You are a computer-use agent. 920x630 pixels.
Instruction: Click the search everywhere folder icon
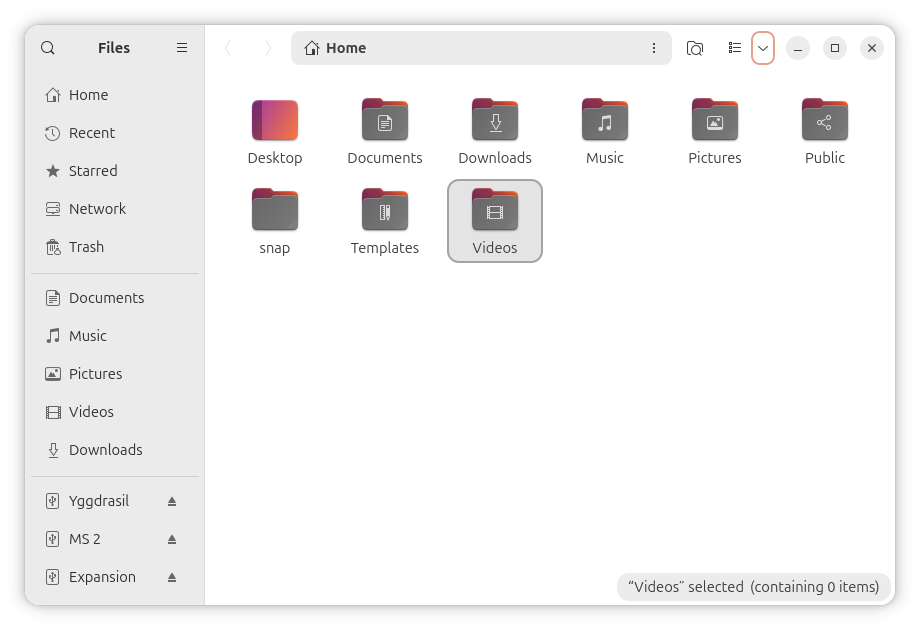click(695, 48)
